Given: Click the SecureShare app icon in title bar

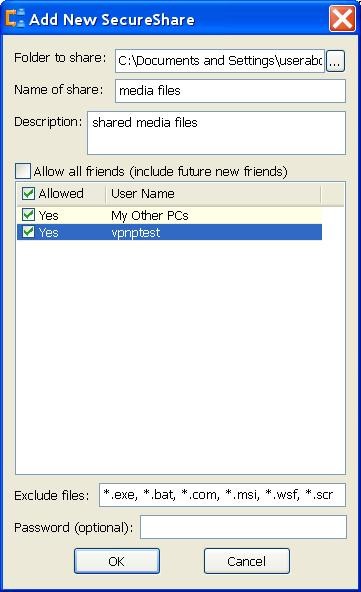Looking at the screenshot, I should [x=15, y=18].
